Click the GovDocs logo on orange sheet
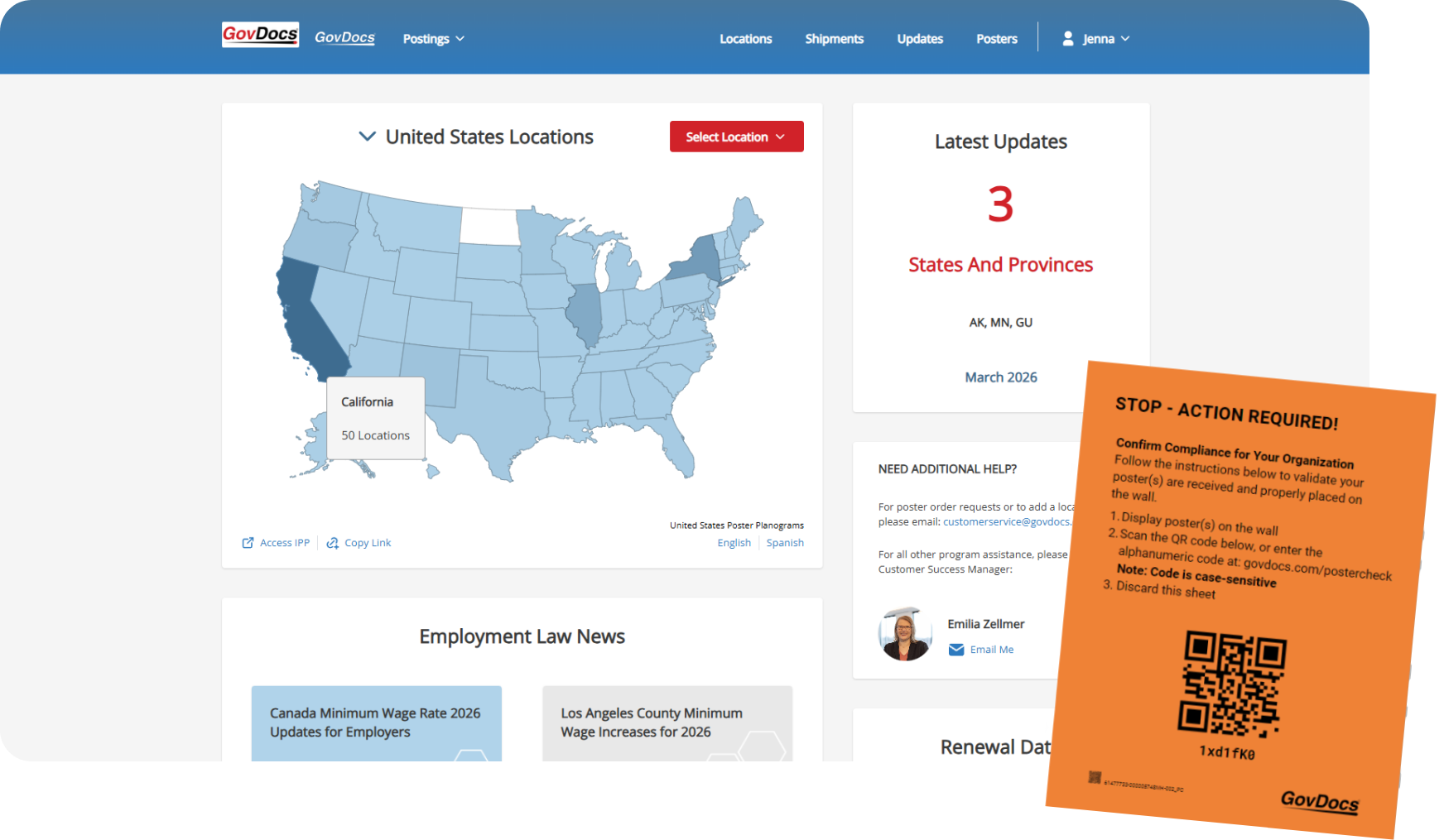The width and height of the screenshot is (1444, 840). tap(1320, 802)
